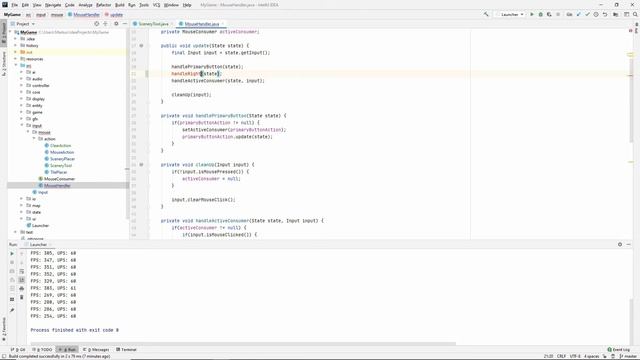Image resolution: width=640 pixels, height=360 pixels.
Task: Select MouseConsumer in the project tree
Action: [x=59, y=179]
